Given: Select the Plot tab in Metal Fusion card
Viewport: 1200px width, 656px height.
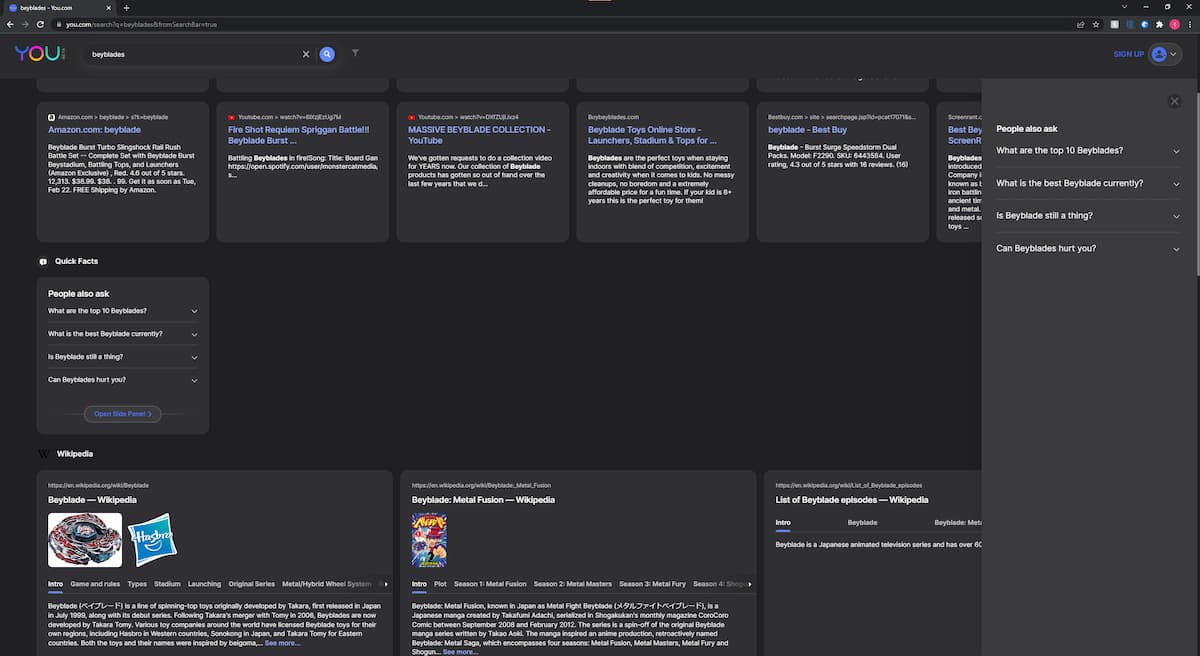Looking at the screenshot, I should tap(440, 584).
